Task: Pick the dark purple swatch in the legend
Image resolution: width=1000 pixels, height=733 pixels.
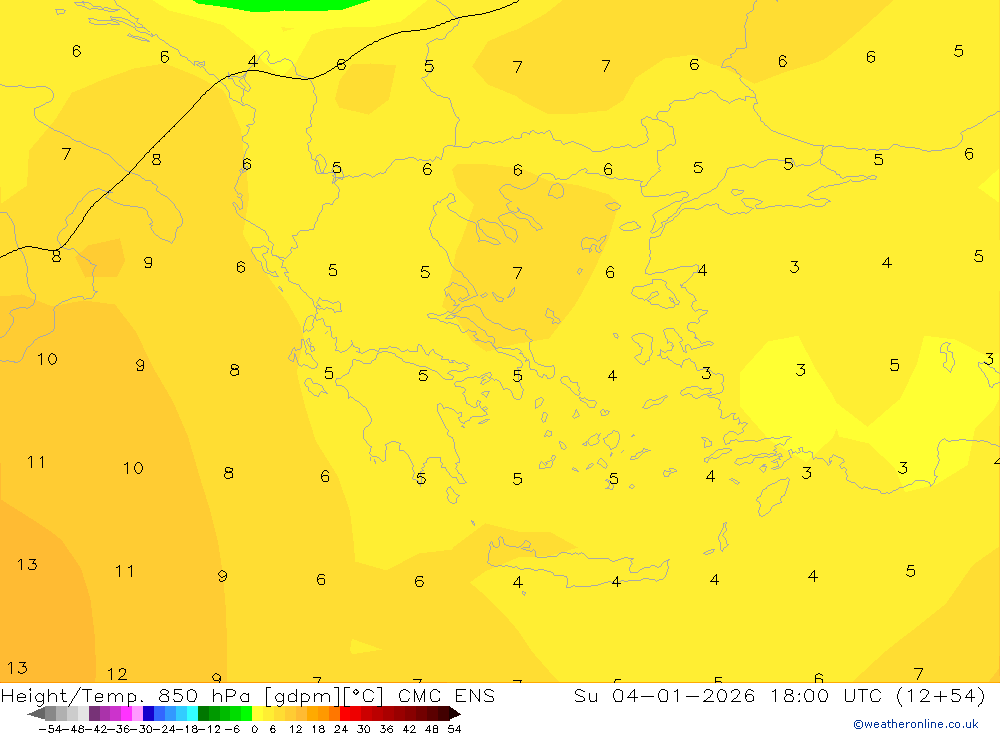Action: 94,714
